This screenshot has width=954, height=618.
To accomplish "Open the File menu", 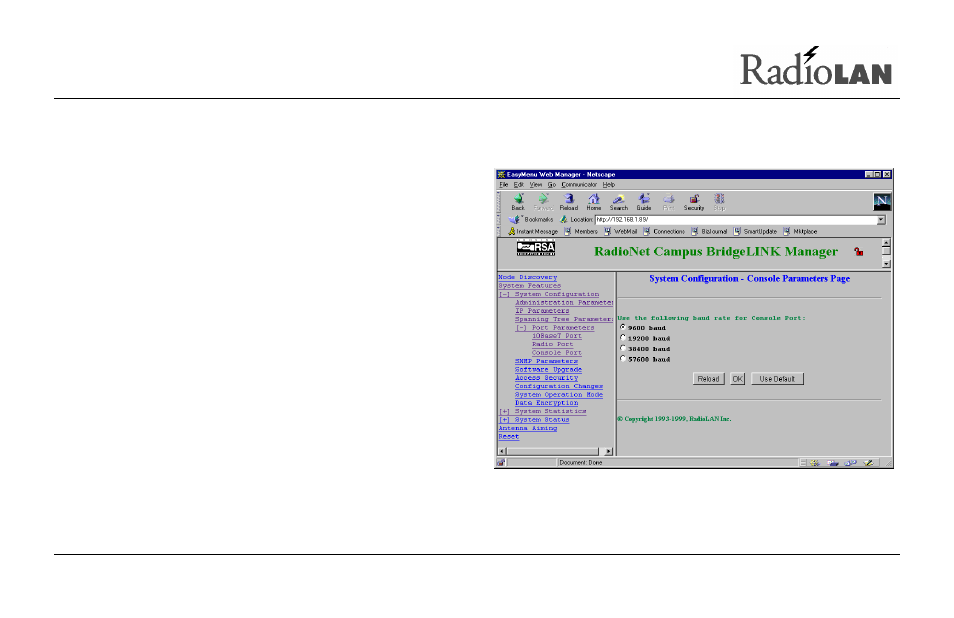I will (x=504, y=185).
